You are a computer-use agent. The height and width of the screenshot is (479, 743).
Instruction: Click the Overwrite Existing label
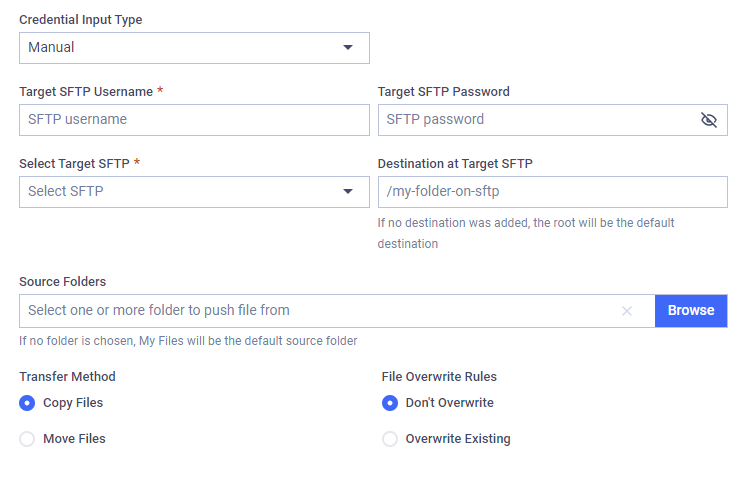(458, 439)
